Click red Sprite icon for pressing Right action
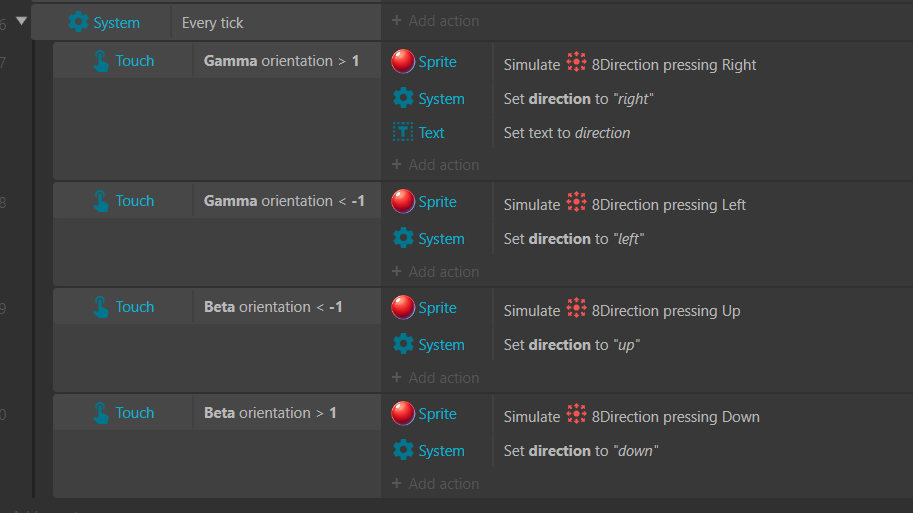Screen dimensions: 913x513 tap(403, 62)
